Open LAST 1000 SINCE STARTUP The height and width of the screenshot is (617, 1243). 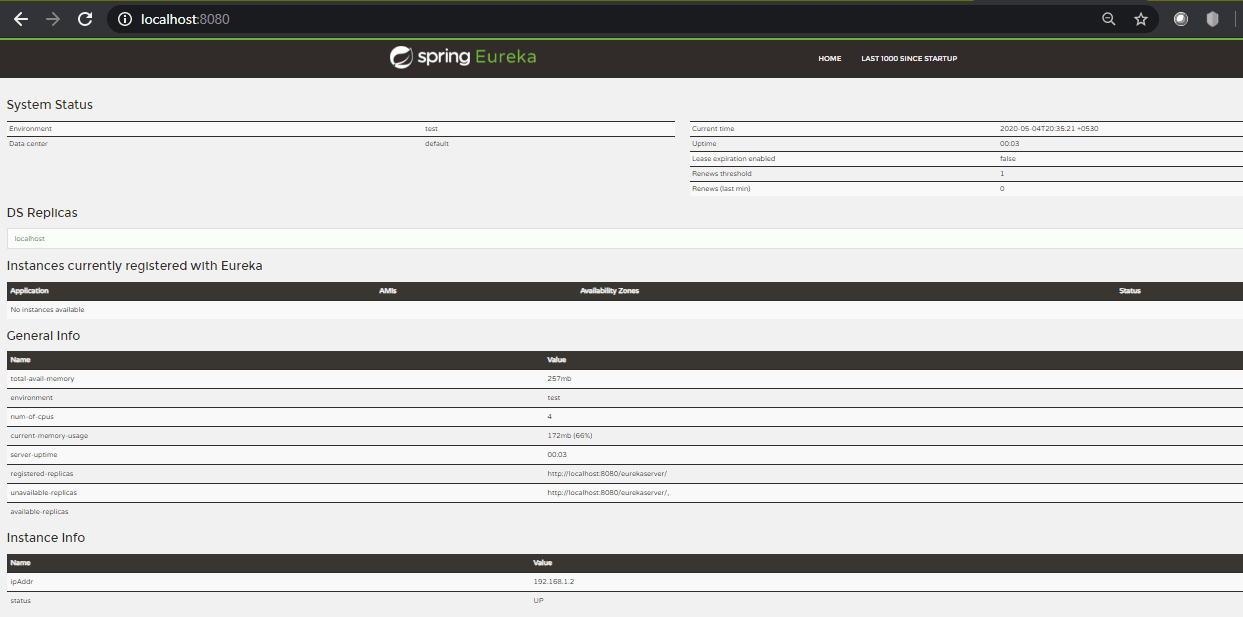point(908,58)
